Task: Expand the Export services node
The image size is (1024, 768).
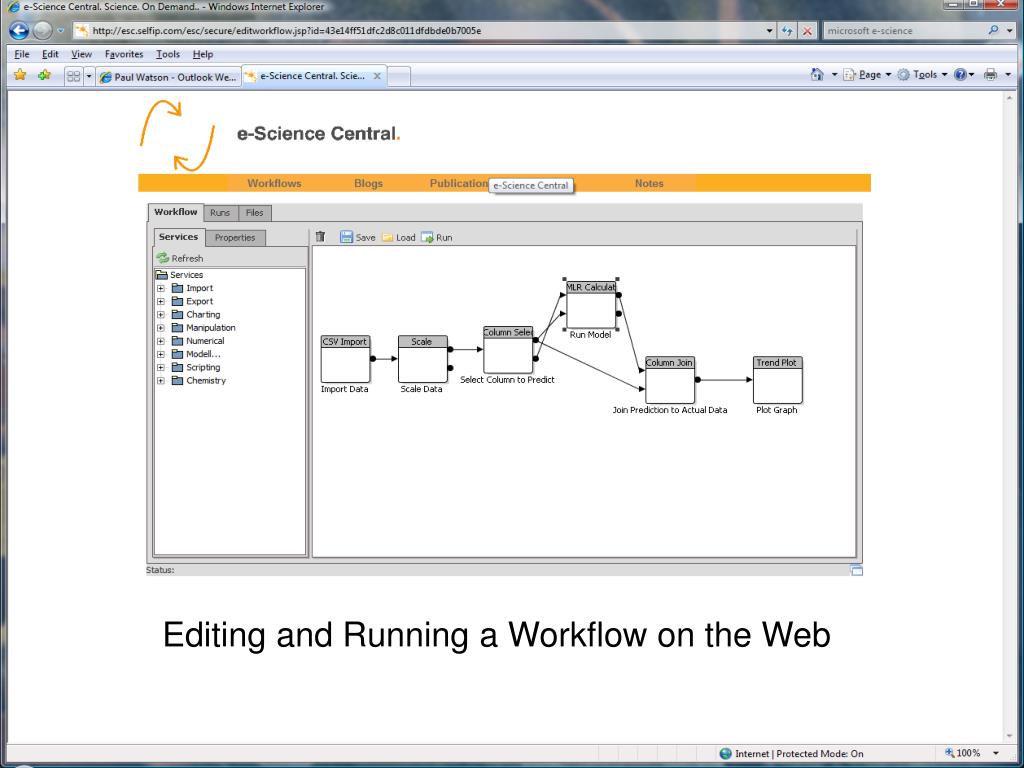Action: tap(161, 301)
